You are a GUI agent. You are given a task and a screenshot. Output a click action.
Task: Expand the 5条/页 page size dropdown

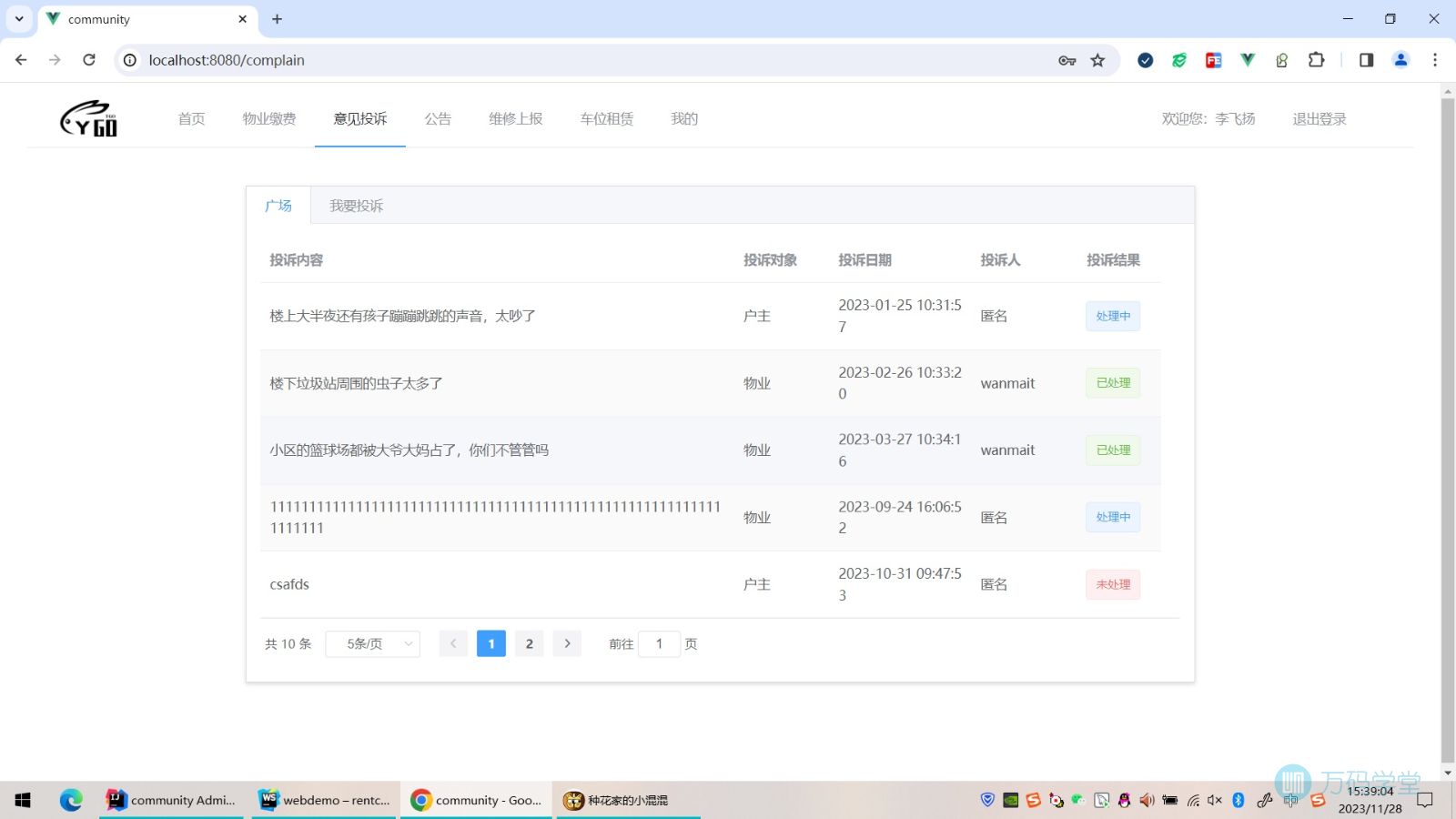pyautogui.click(x=373, y=643)
